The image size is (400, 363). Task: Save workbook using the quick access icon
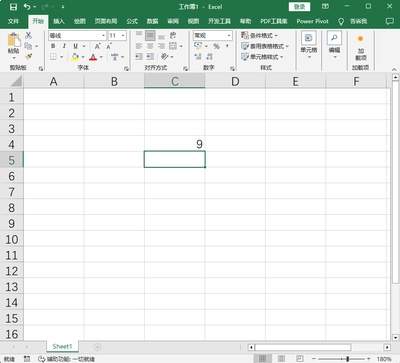13,7
